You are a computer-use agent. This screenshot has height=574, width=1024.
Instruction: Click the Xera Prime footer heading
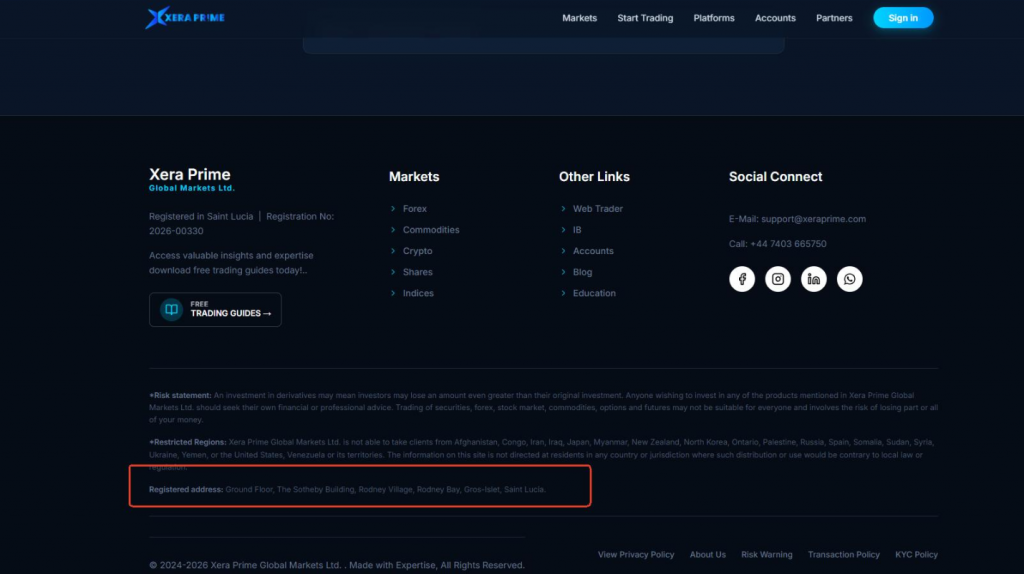coord(189,174)
